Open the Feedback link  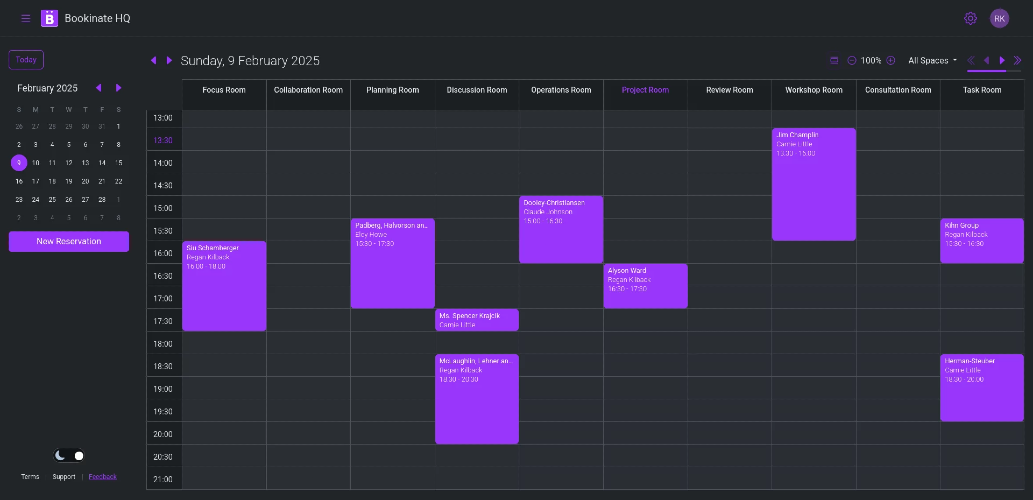coord(103,476)
